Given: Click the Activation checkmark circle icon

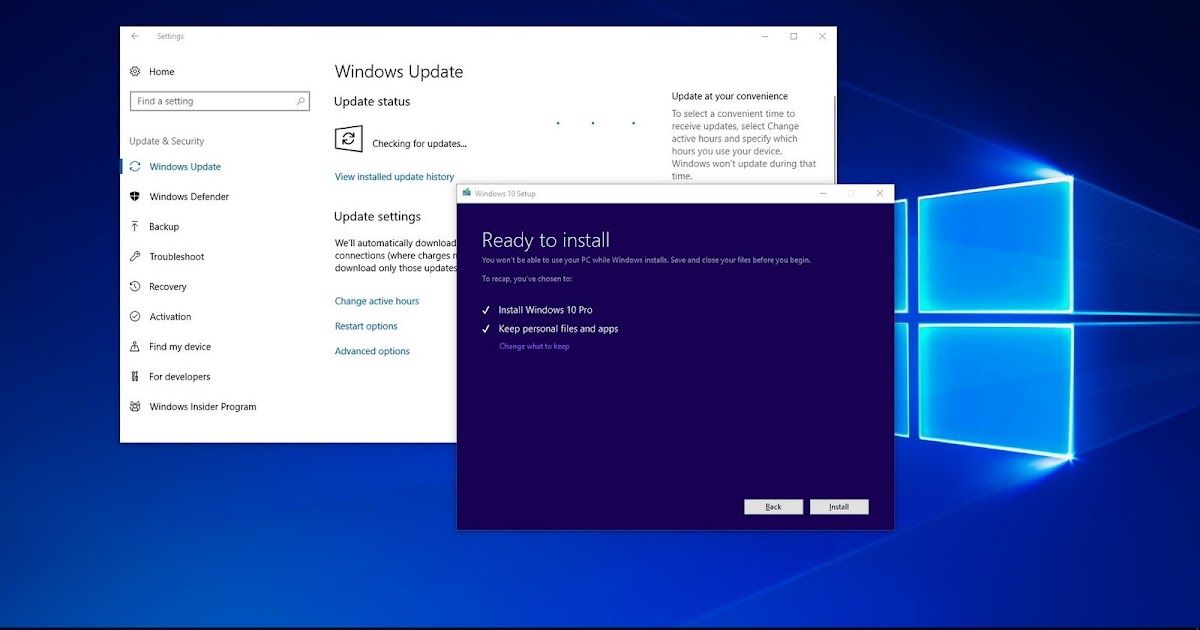Looking at the screenshot, I should pos(135,317).
